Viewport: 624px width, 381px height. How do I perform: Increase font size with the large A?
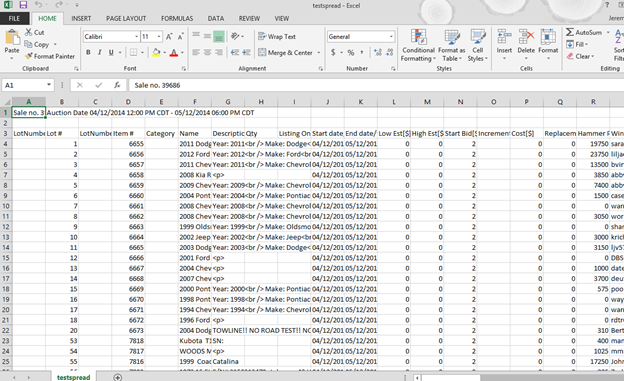coord(169,37)
